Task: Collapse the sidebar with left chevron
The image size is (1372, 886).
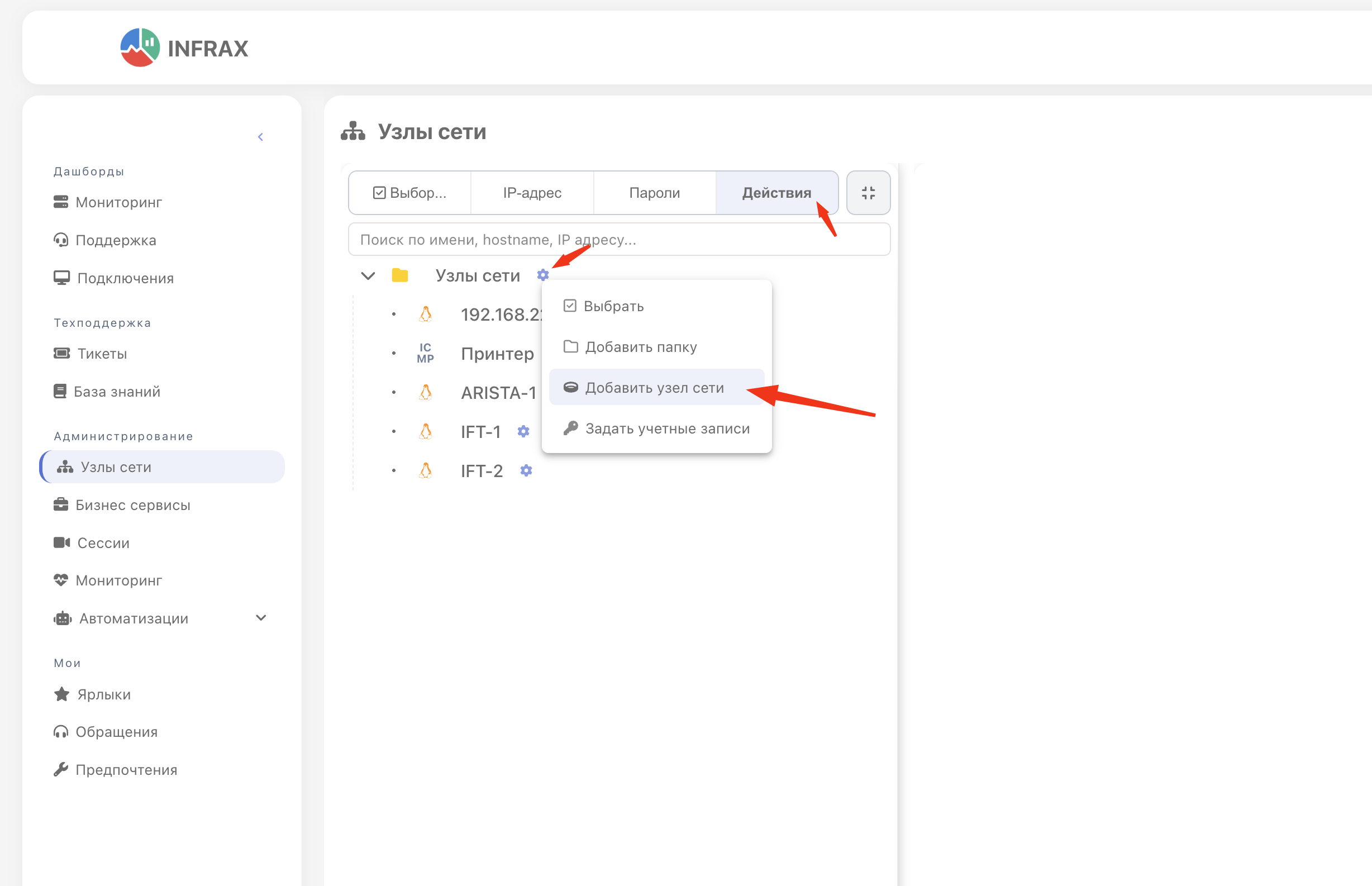Action: [260, 137]
